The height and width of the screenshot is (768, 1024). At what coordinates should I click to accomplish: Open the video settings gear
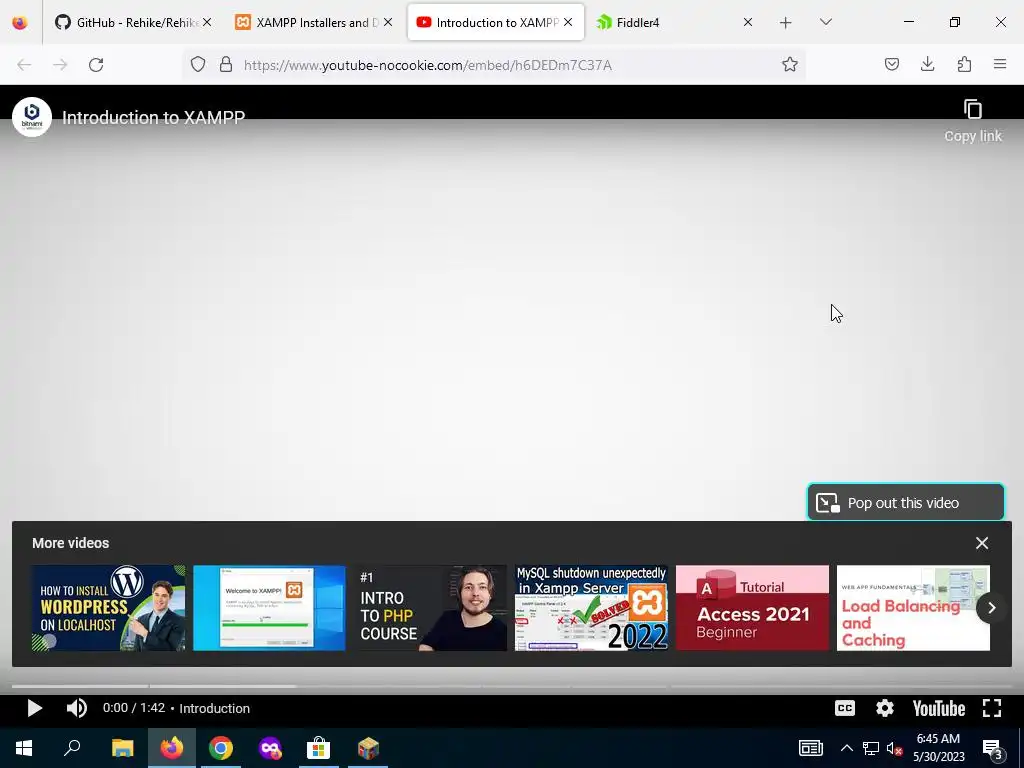click(x=884, y=708)
